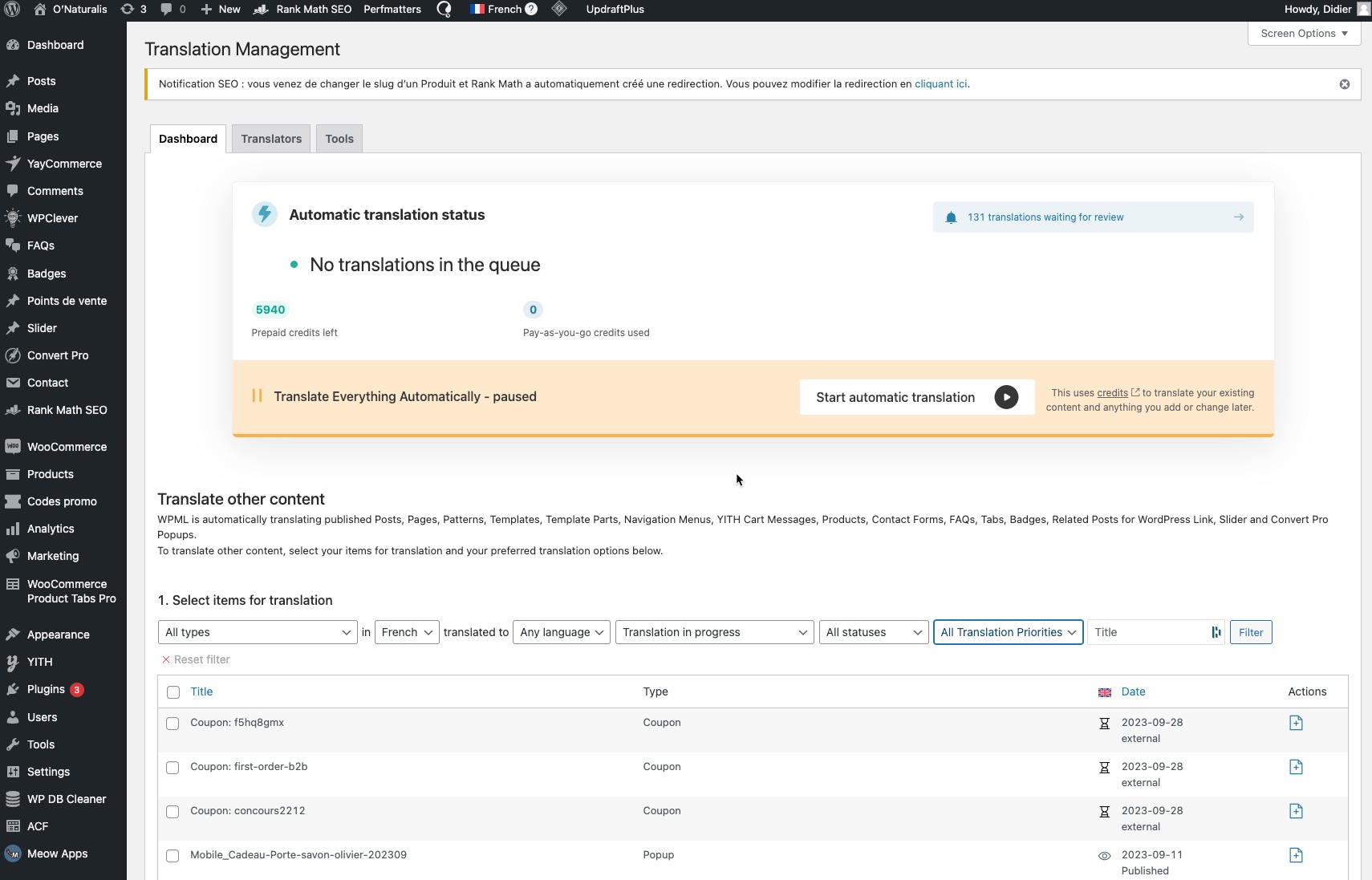Open the Any language dropdown

tap(562, 632)
